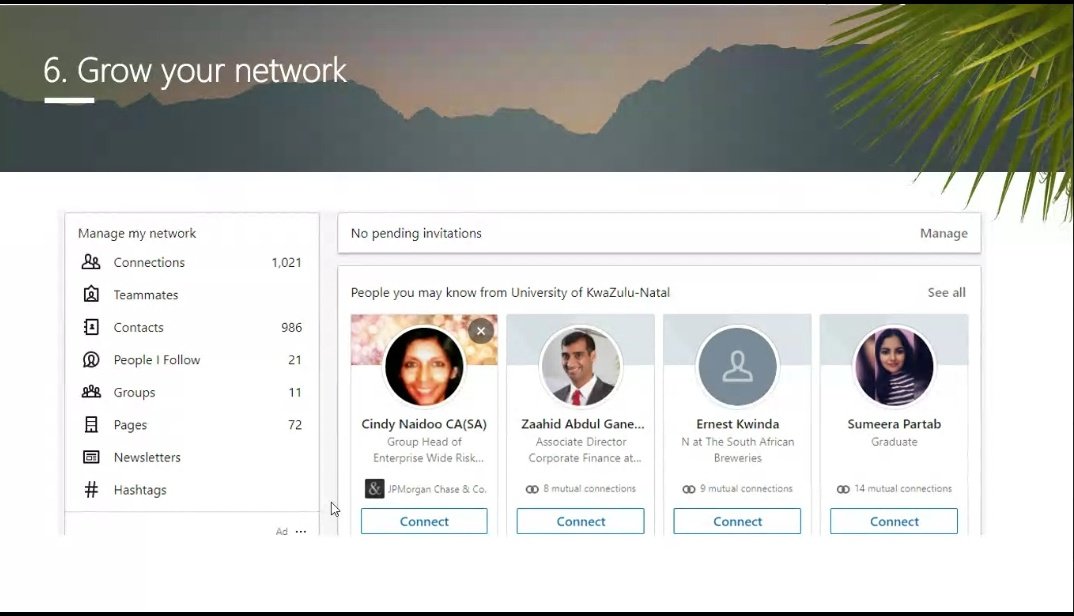Connect with Ernest Kwinda
Viewport: 1074px width, 616px height.
737,521
